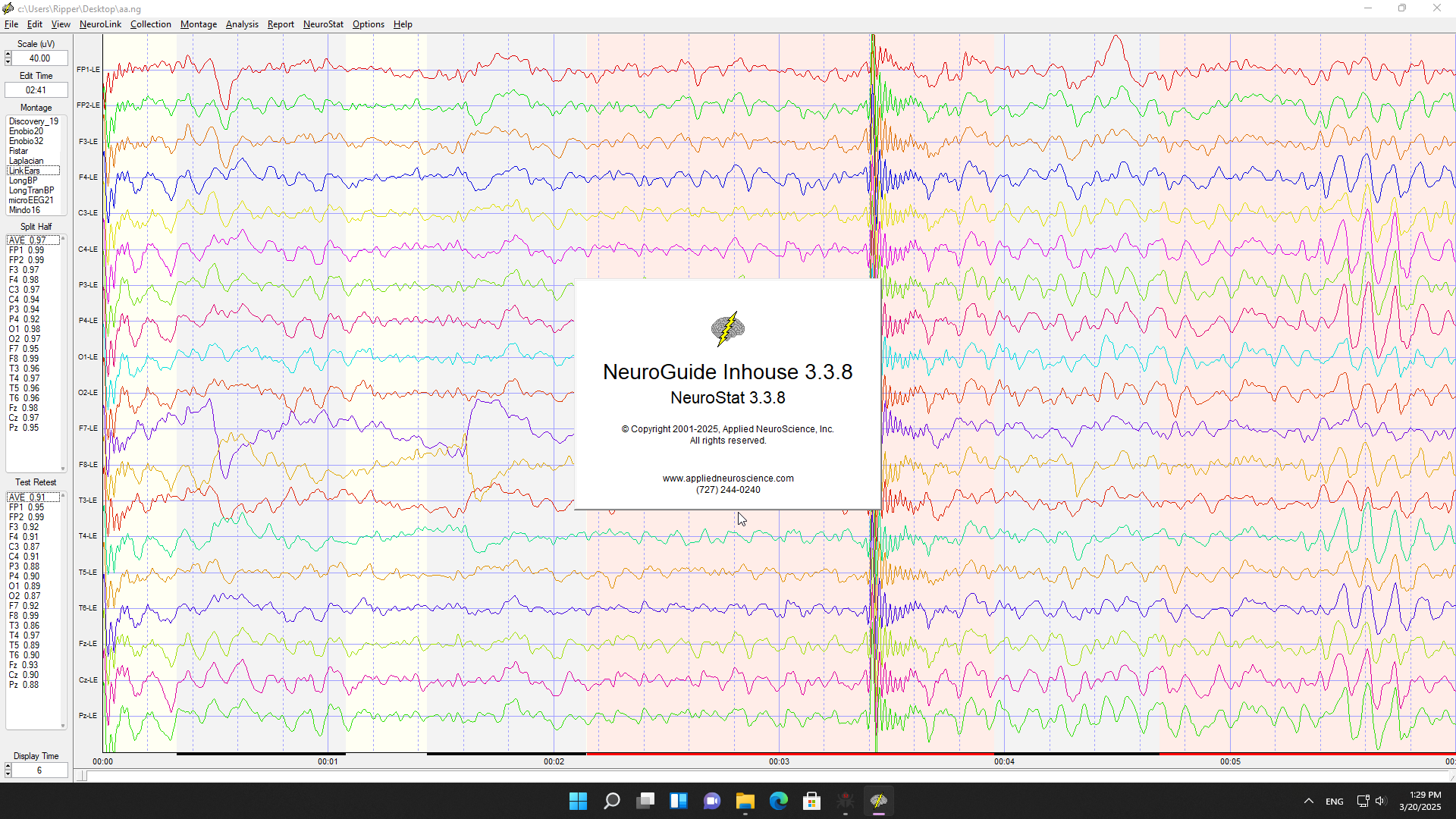Click the T5-LE channel label
The image size is (1456, 819).
tap(88, 573)
